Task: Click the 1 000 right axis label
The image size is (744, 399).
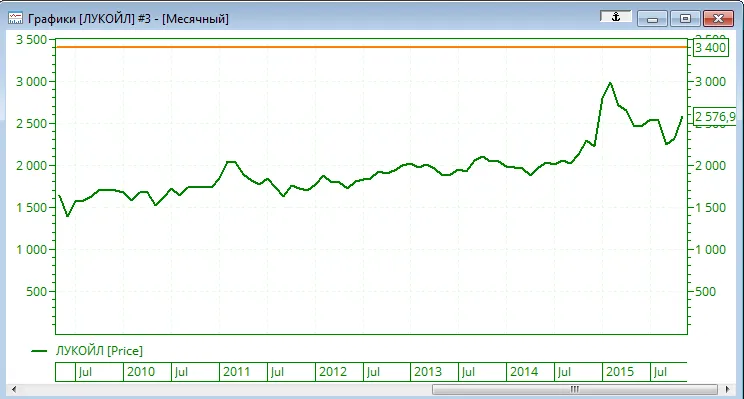Action: [710, 250]
